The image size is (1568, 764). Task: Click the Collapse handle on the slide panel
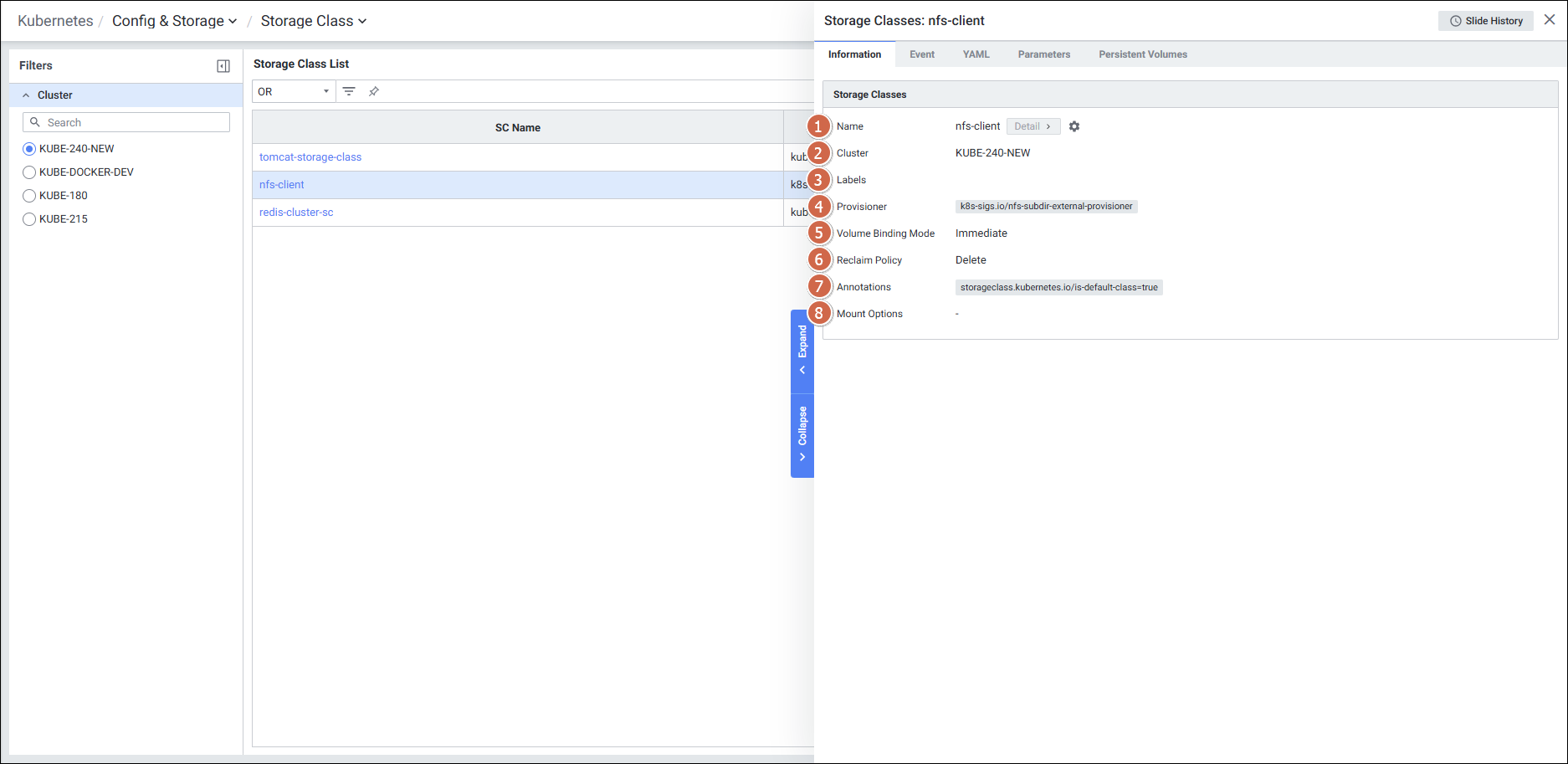[802, 435]
